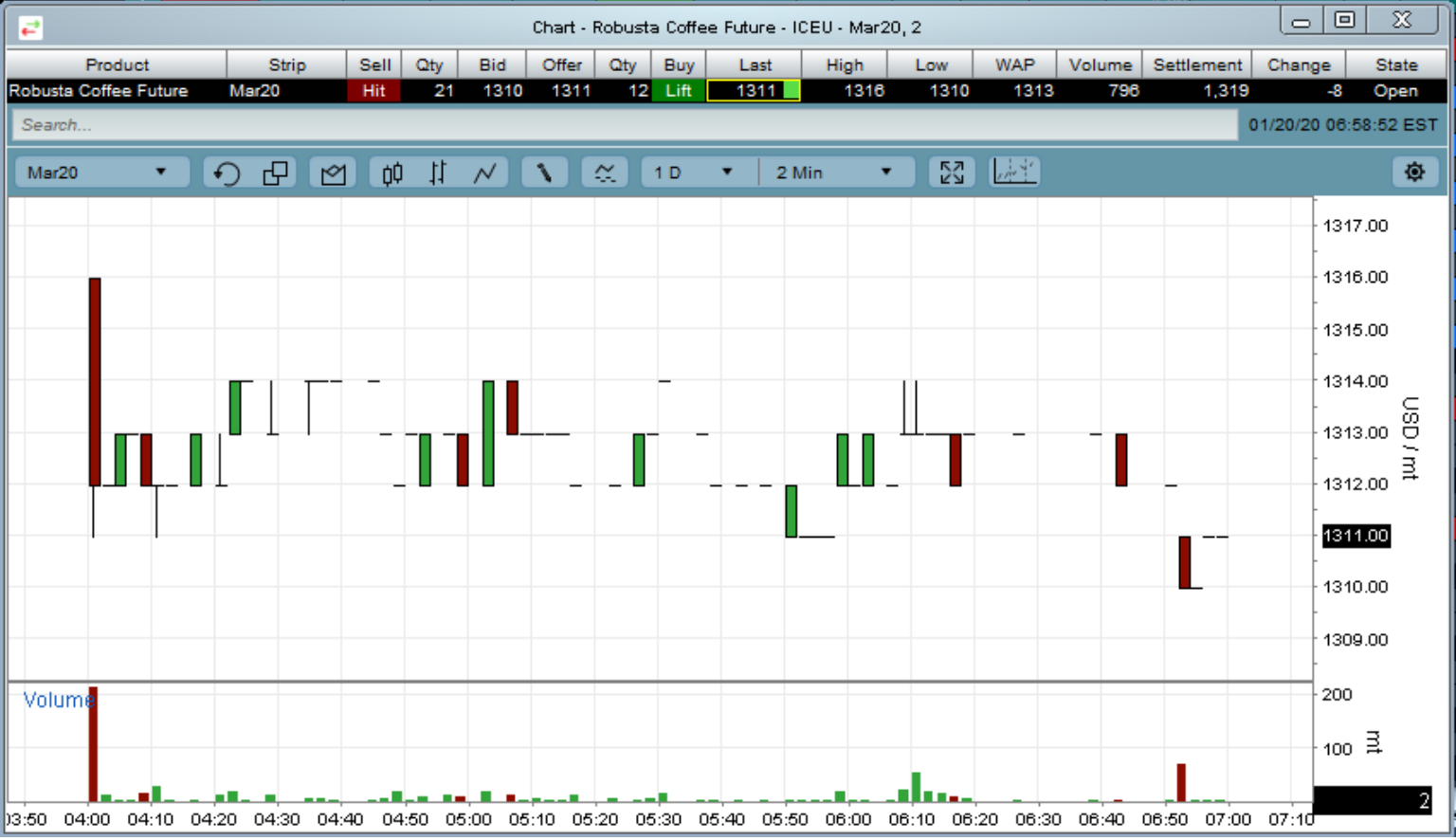Screen dimensions: 1456x840
Task: Click the Low column header
Action: pos(931,64)
